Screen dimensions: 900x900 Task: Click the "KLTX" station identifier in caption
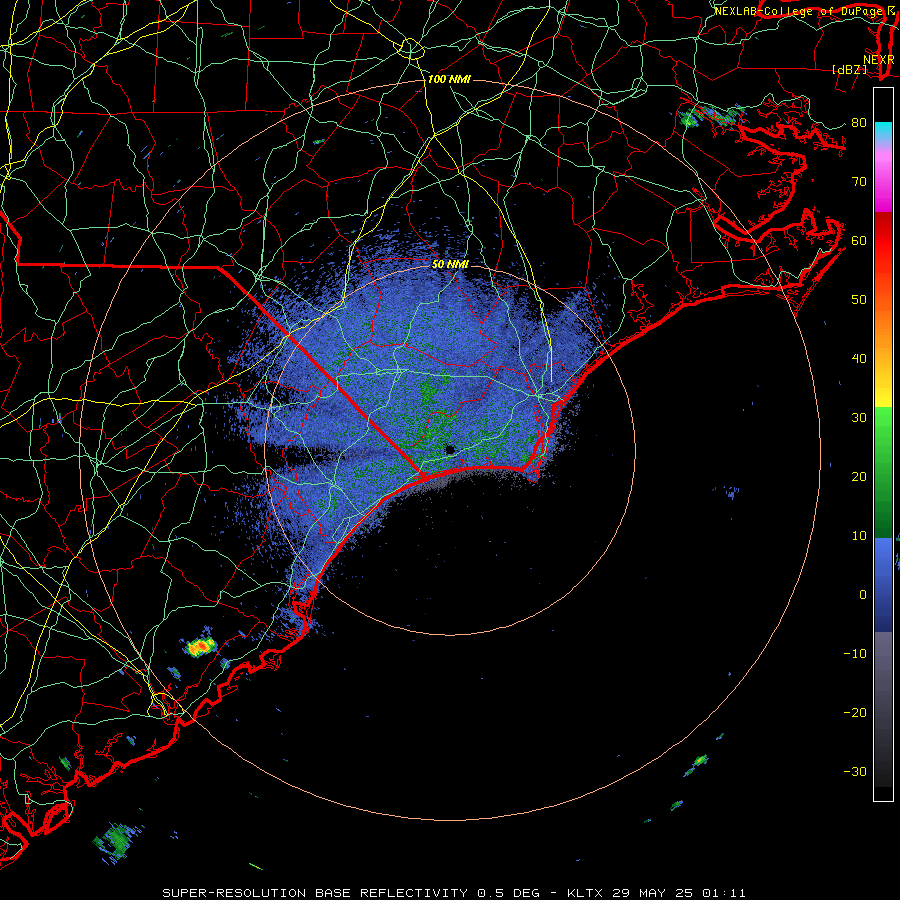(585, 893)
